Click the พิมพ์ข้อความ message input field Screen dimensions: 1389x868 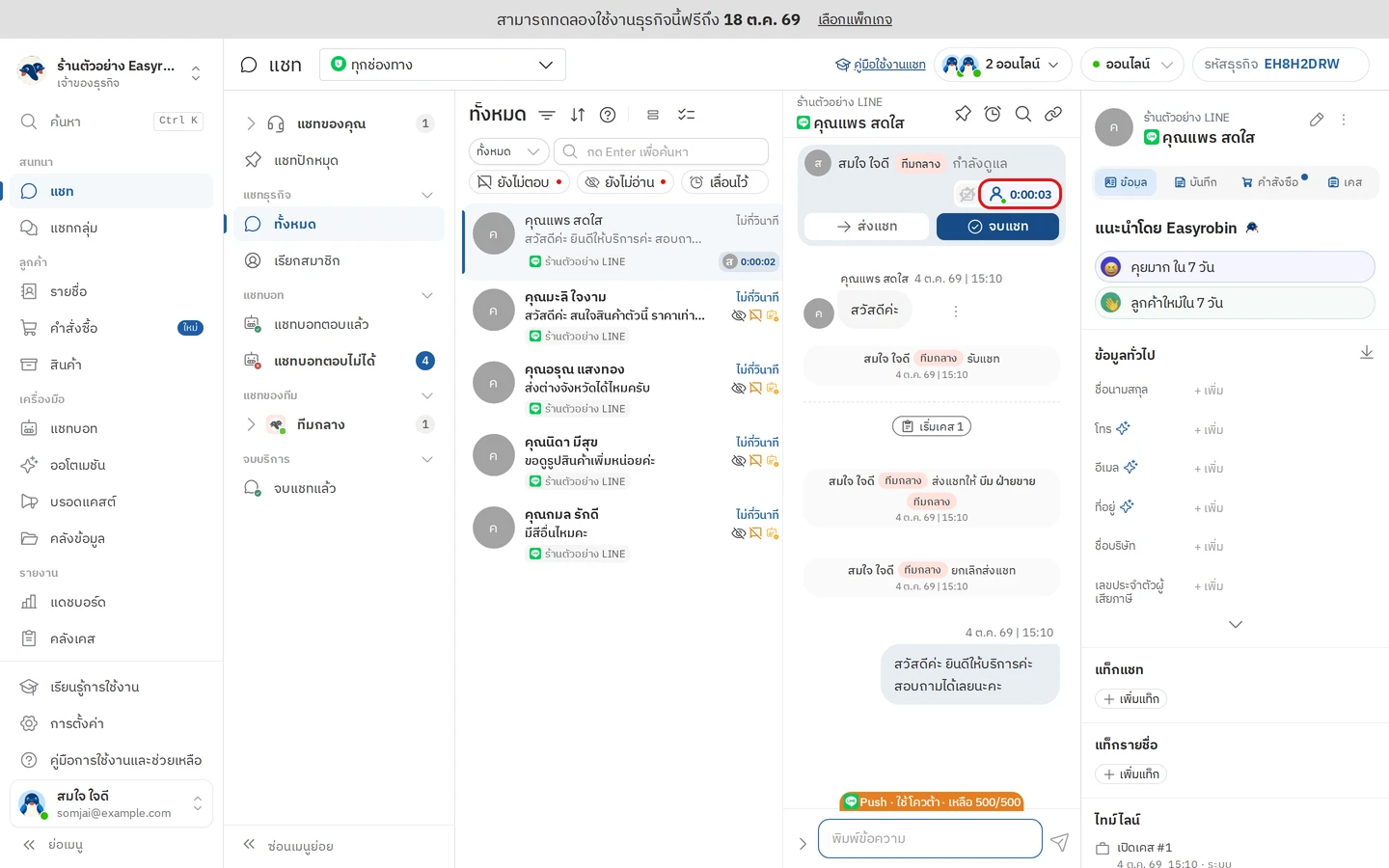click(x=930, y=838)
